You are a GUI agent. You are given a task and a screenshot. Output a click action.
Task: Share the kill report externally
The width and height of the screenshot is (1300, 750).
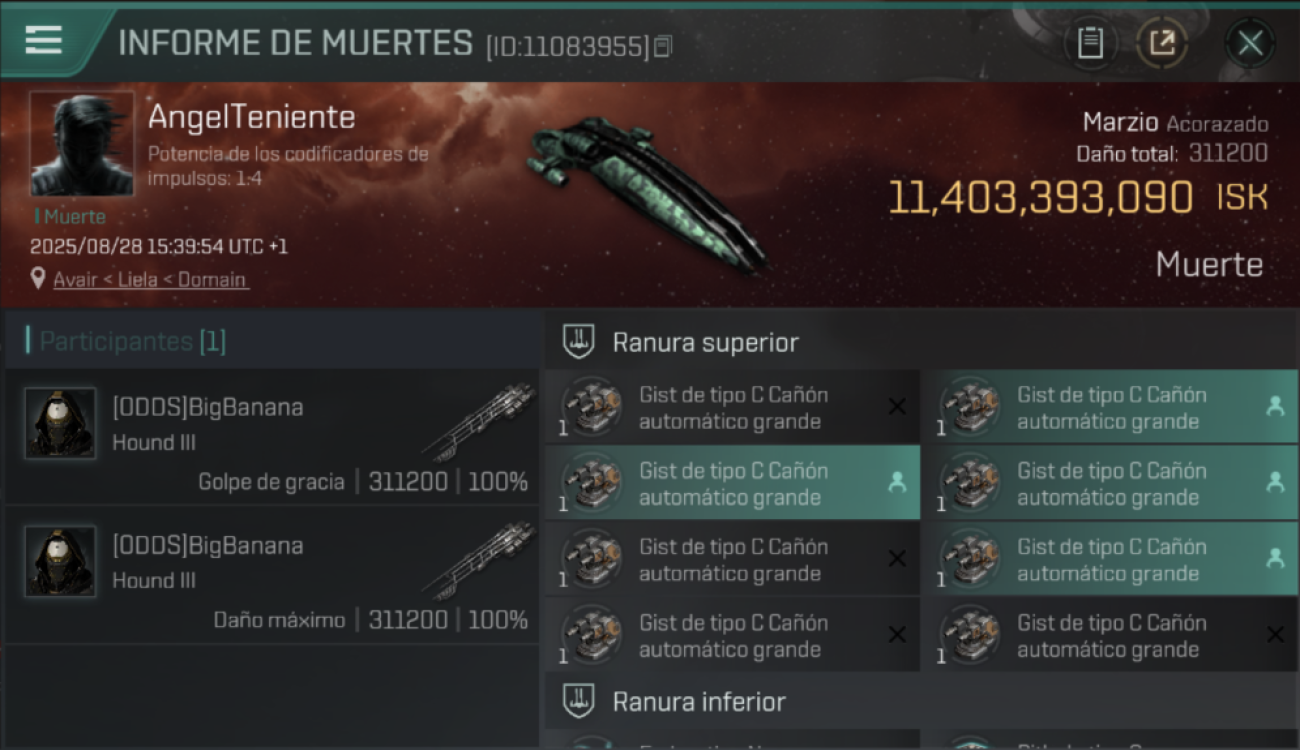(x=1161, y=43)
